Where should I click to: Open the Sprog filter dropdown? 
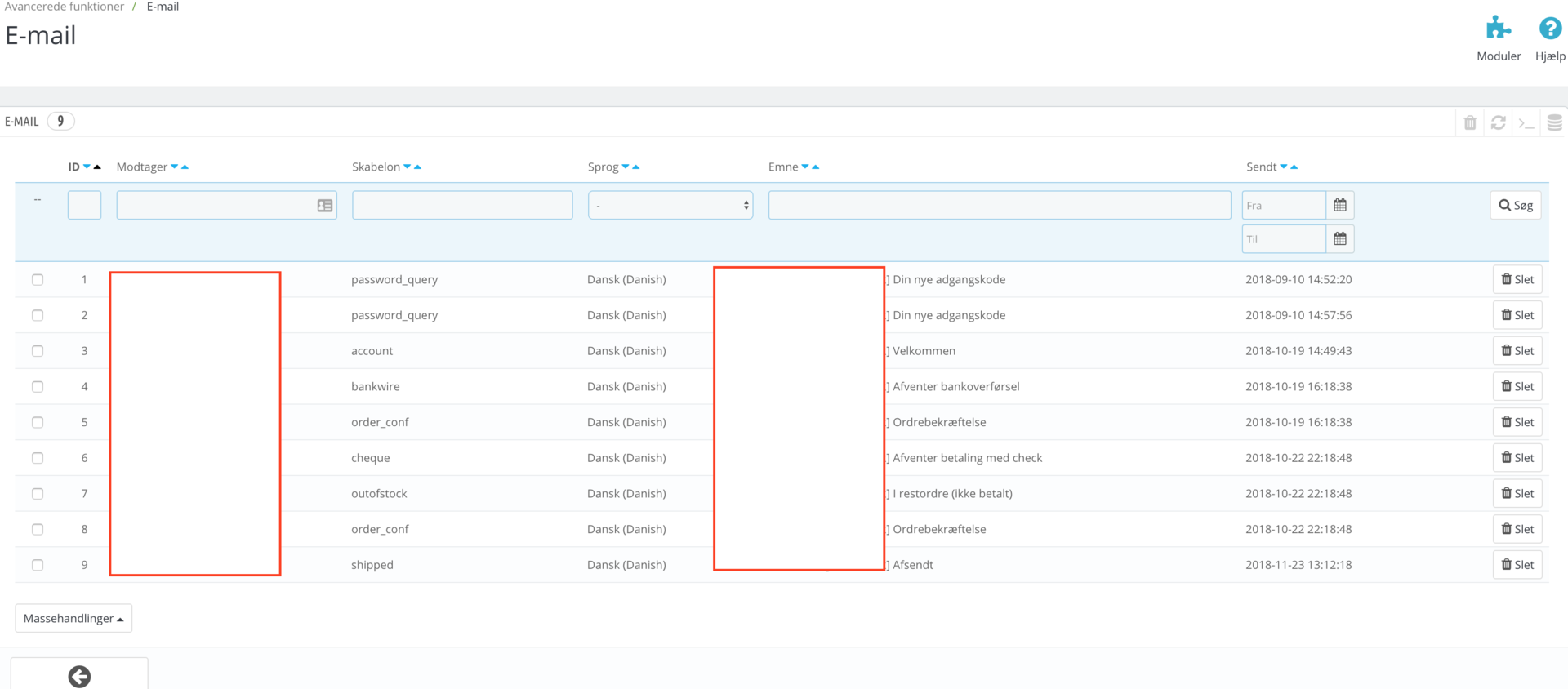point(670,205)
